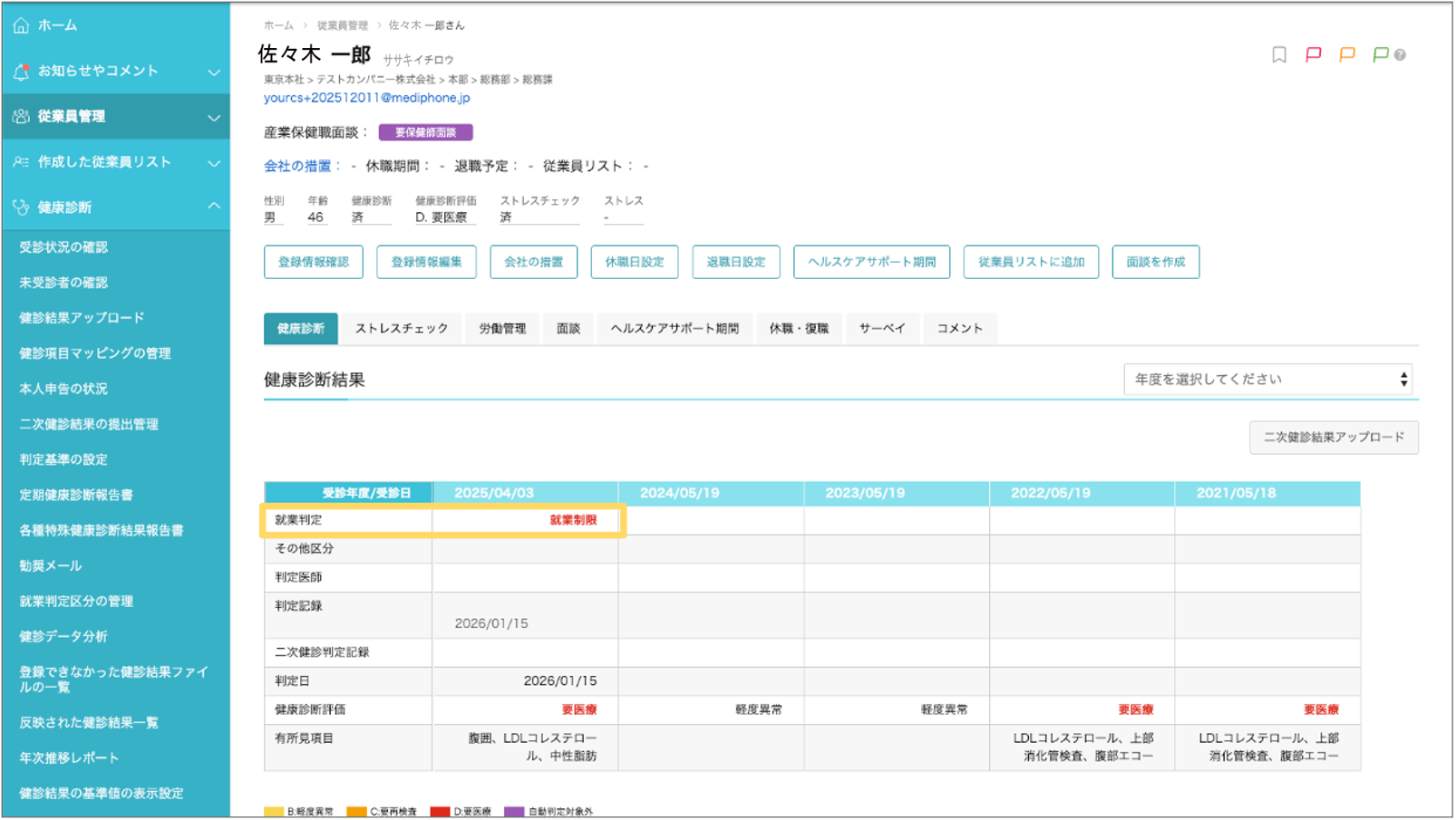Image resolution: width=1456 pixels, height=820 pixels.
Task: Open the yourcs+202512011@mediphone.jp email link
Action: (x=367, y=98)
